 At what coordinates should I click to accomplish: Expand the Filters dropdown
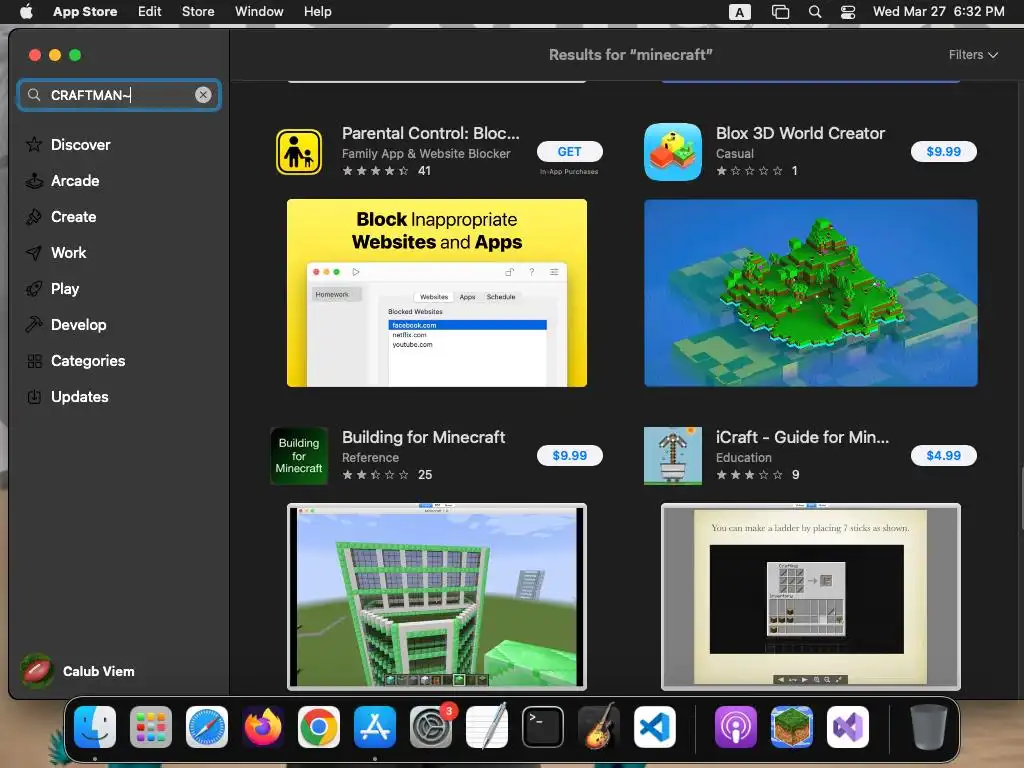pyautogui.click(x=973, y=55)
